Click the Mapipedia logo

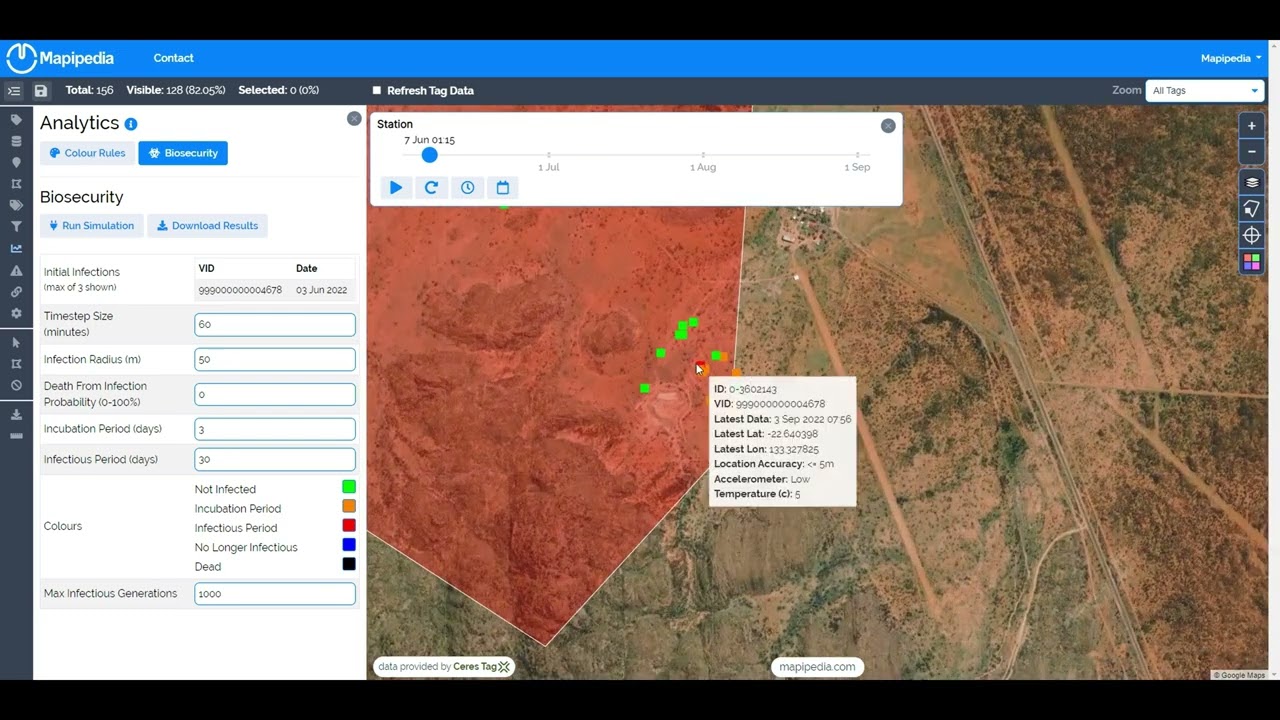click(60, 58)
